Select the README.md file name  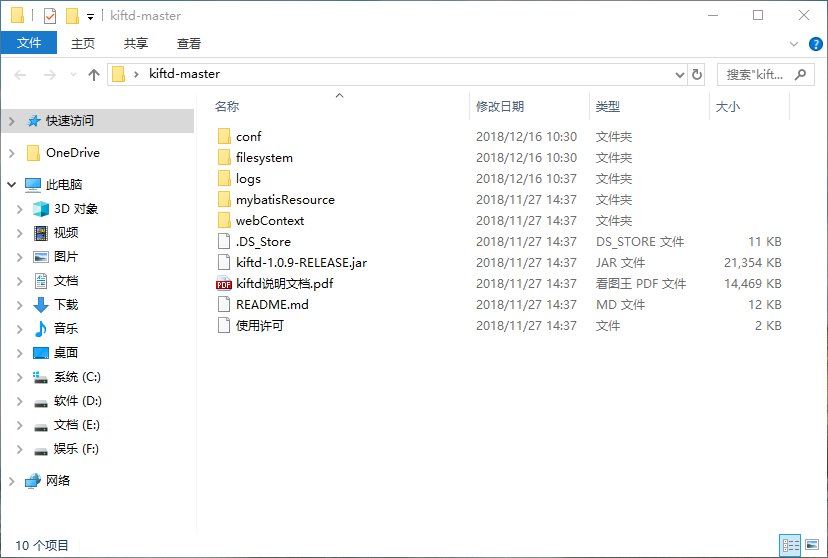pyautogui.click(x=272, y=305)
